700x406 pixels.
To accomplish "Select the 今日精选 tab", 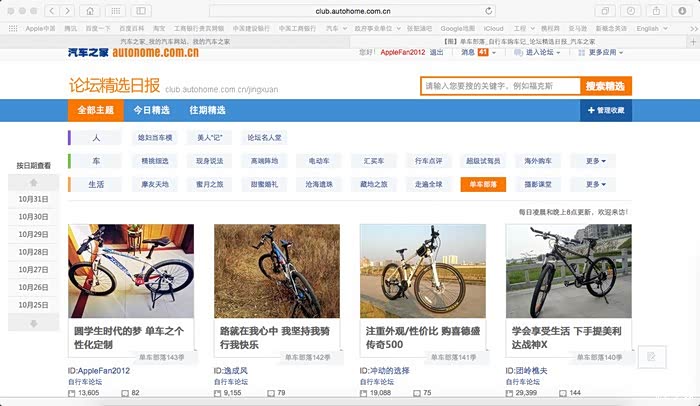I will point(151,110).
